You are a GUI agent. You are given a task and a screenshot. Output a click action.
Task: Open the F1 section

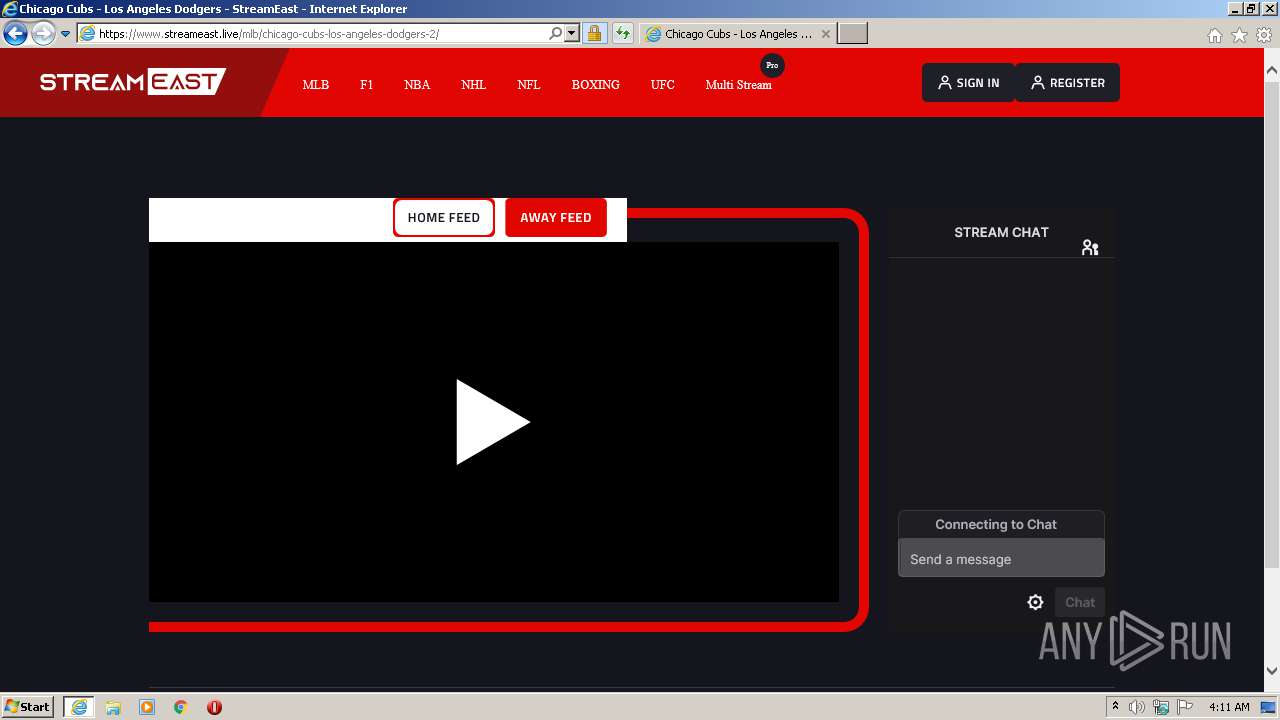tap(367, 85)
